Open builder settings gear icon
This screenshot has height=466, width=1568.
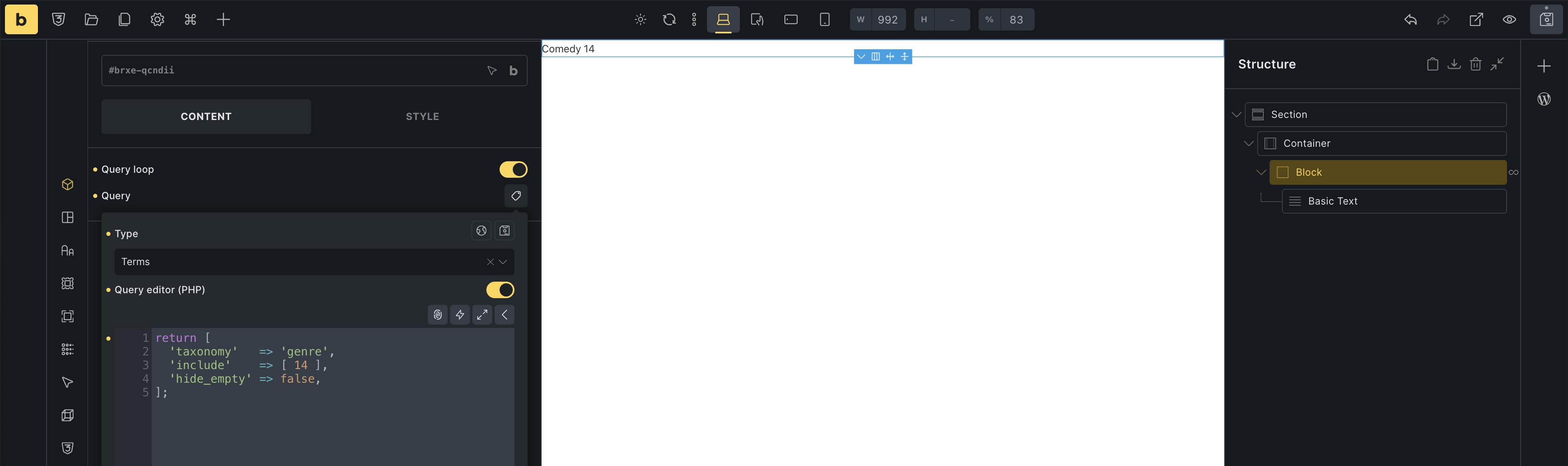(x=157, y=19)
